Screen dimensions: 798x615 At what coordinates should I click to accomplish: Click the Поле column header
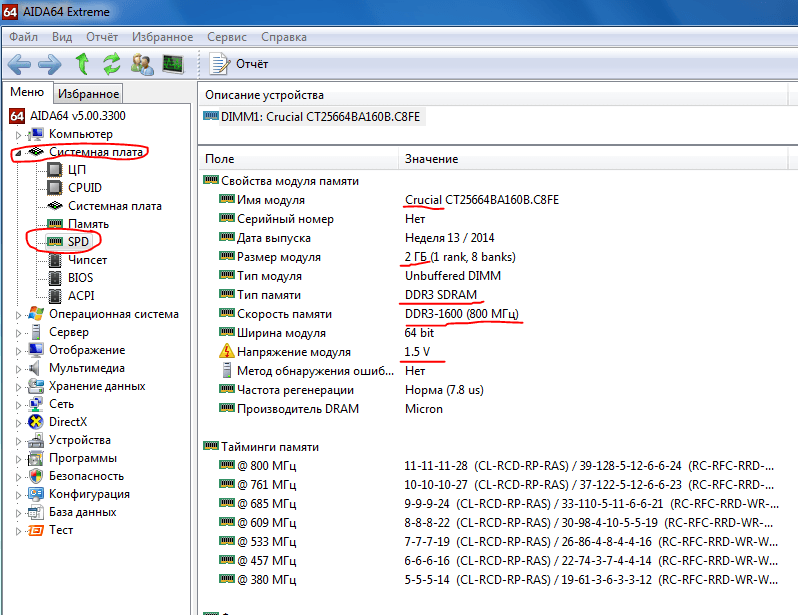[x=299, y=159]
